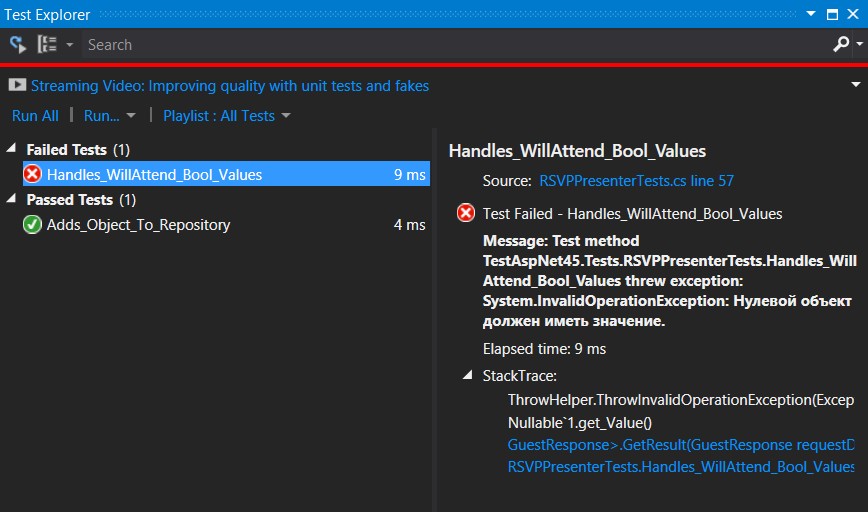Image resolution: width=868 pixels, height=512 pixels.
Task: Select the Adds_Object_To_Repository test
Action: [226, 225]
